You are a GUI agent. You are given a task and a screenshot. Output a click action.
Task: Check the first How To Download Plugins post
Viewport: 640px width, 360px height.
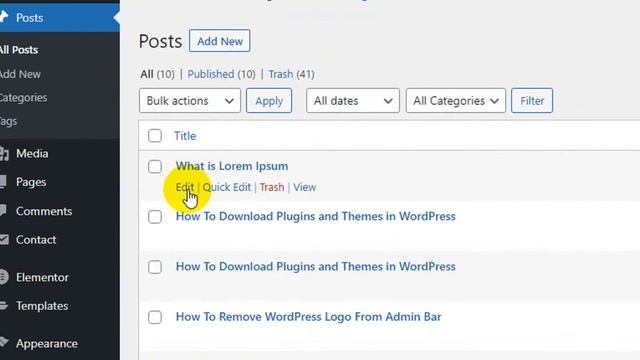click(155, 217)
